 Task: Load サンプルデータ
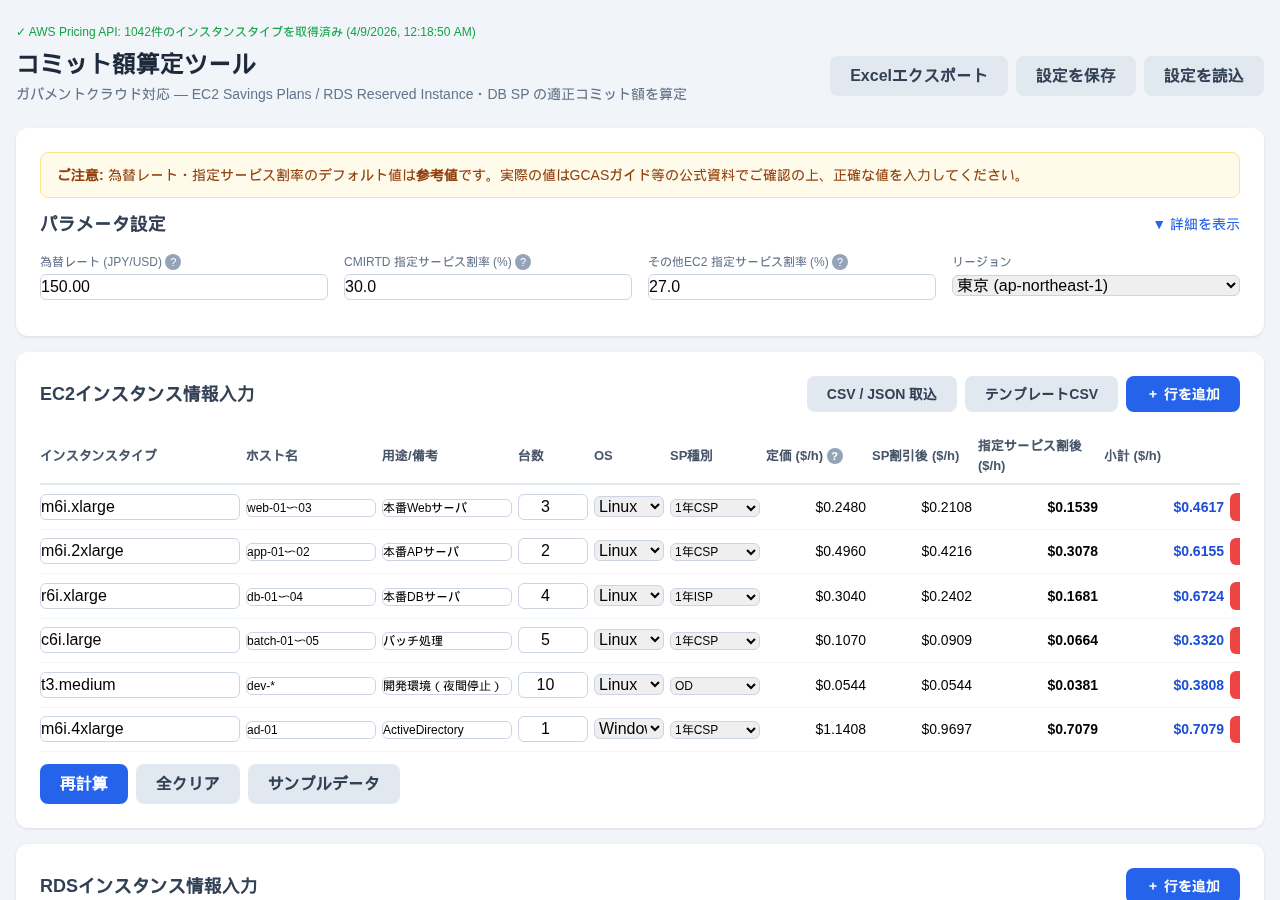pyautogui.click(x=324, y=784)
